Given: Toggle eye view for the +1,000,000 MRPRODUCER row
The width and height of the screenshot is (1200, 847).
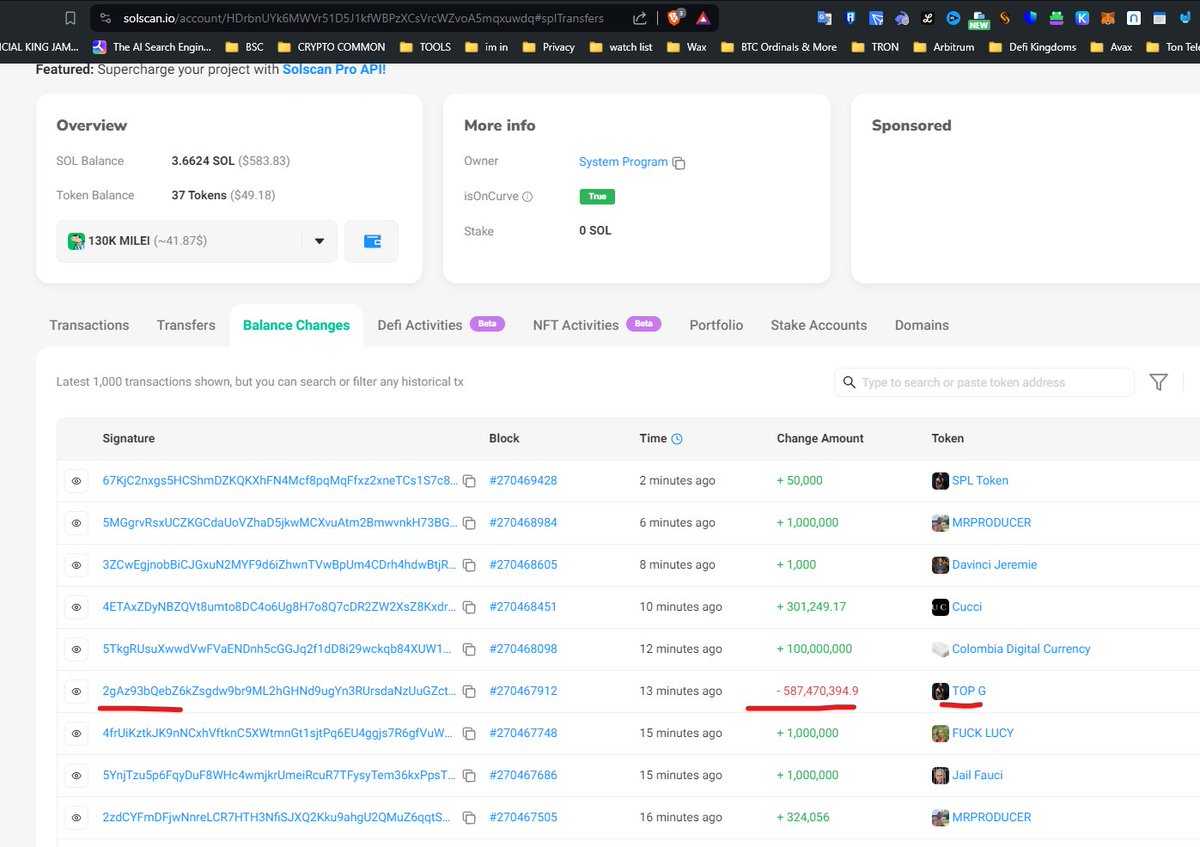Looking at the screenshot, I should pos(76,523).
